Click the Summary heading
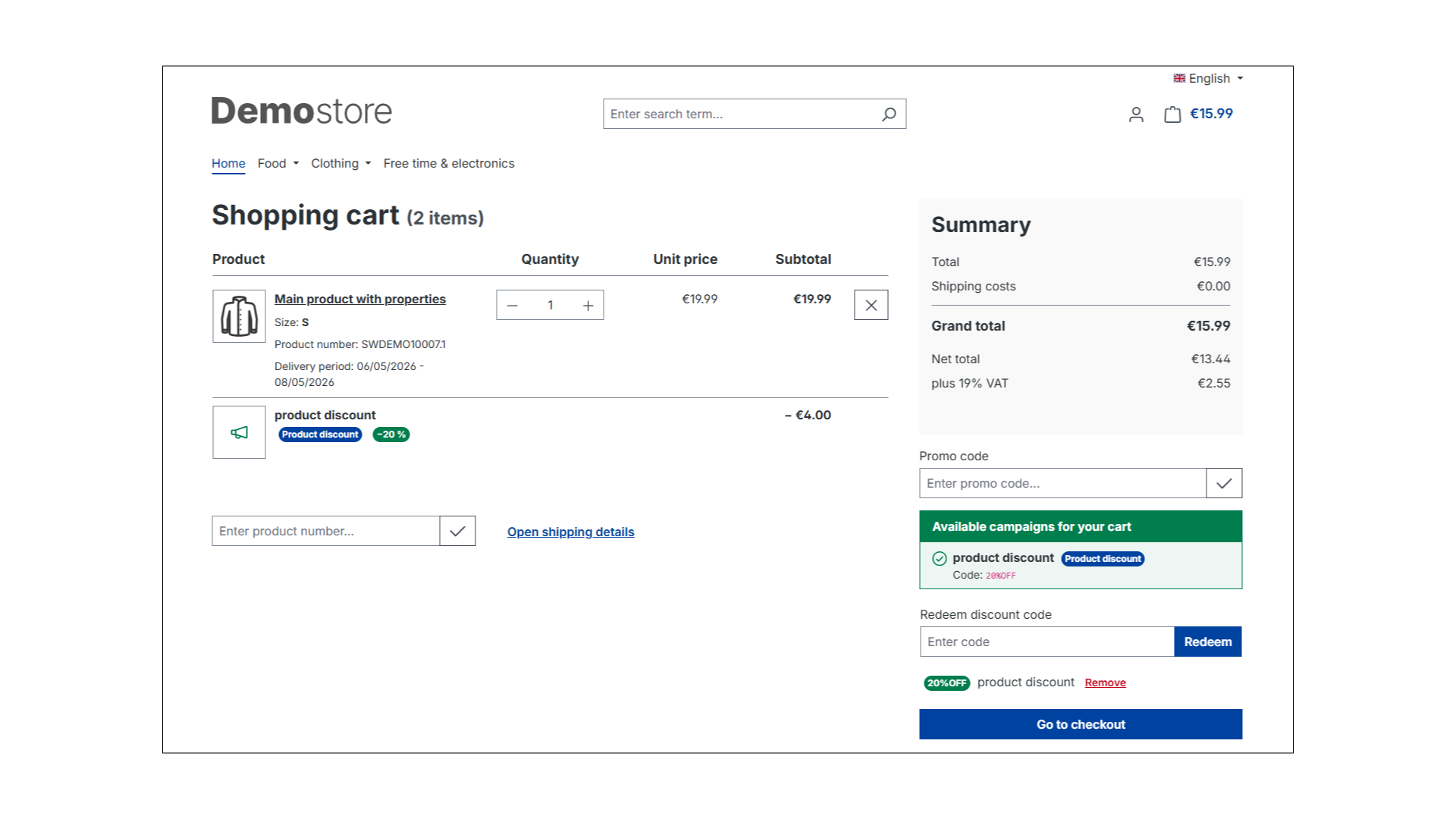The image size is (1456, 819). click(981, 224)
